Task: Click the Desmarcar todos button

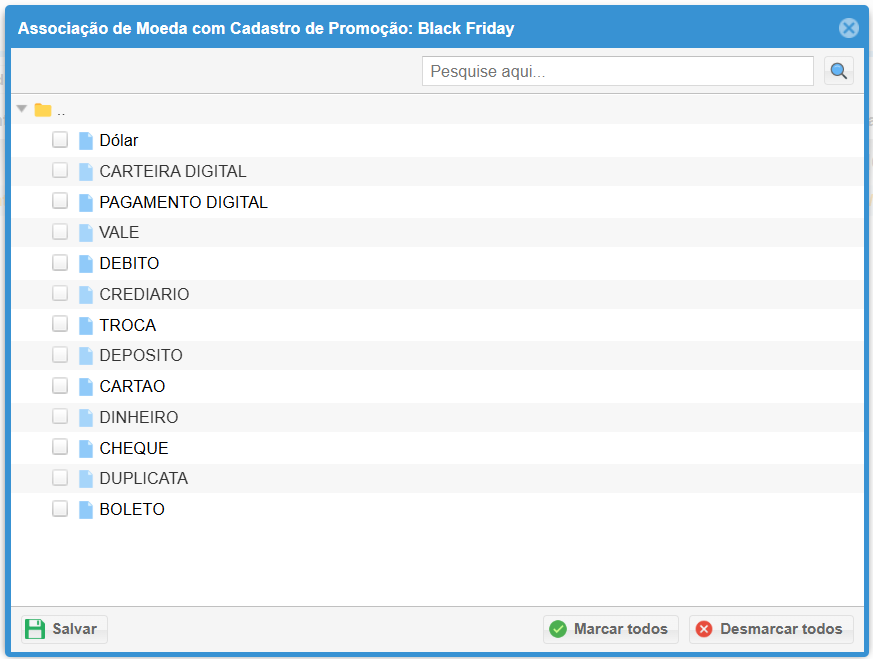Action: pos(770,629)
